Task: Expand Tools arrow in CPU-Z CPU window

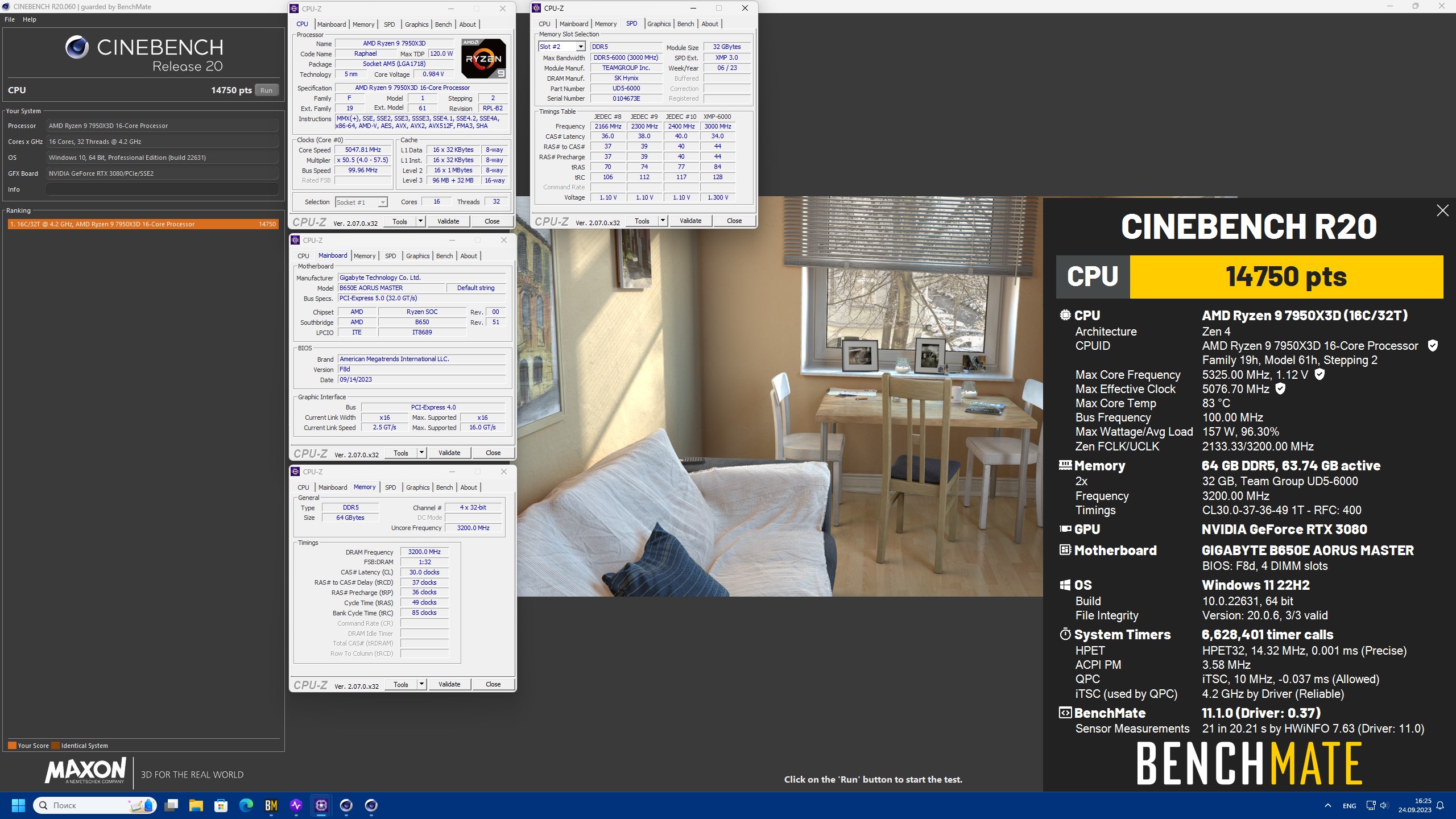Action: point(420,221)
